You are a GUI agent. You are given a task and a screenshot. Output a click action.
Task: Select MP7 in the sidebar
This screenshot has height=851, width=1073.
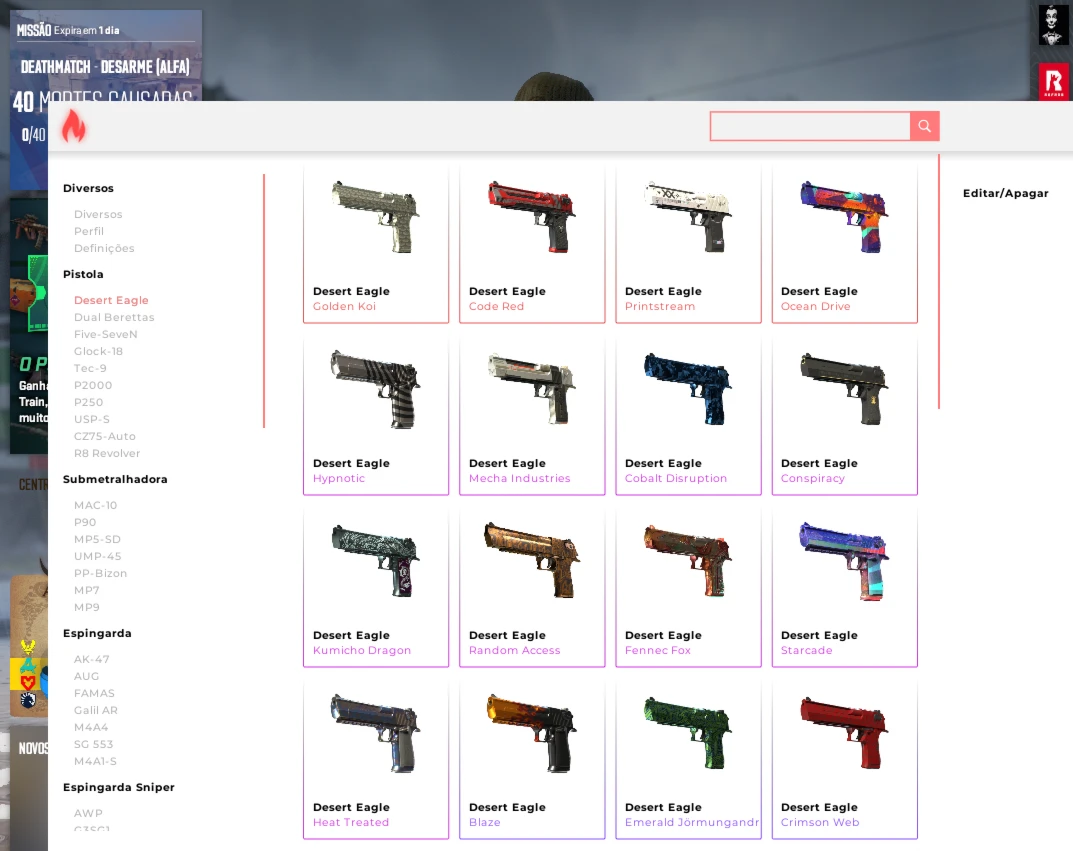click(x=86, y=590)
